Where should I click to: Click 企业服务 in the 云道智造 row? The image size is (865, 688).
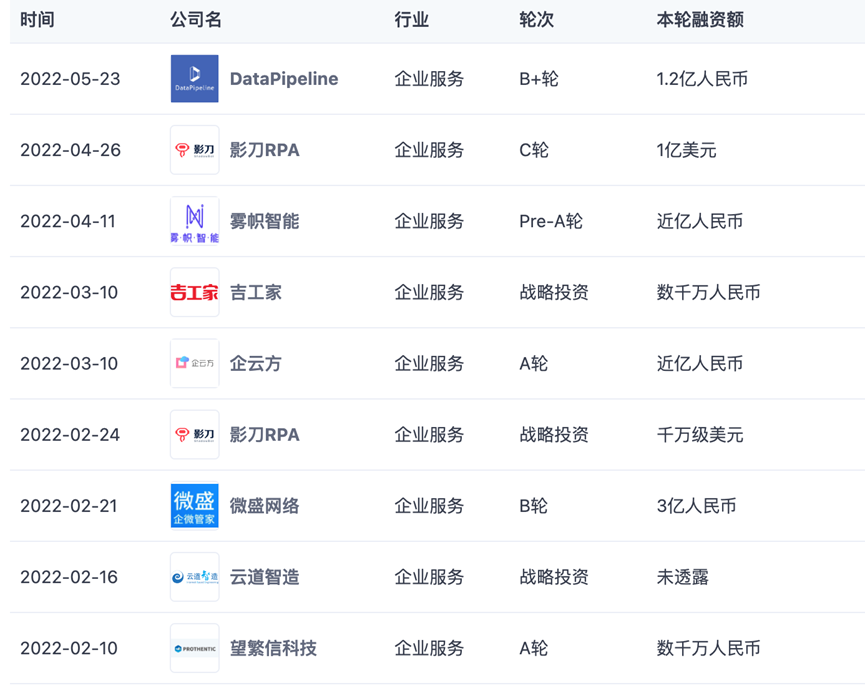point(429,577)
